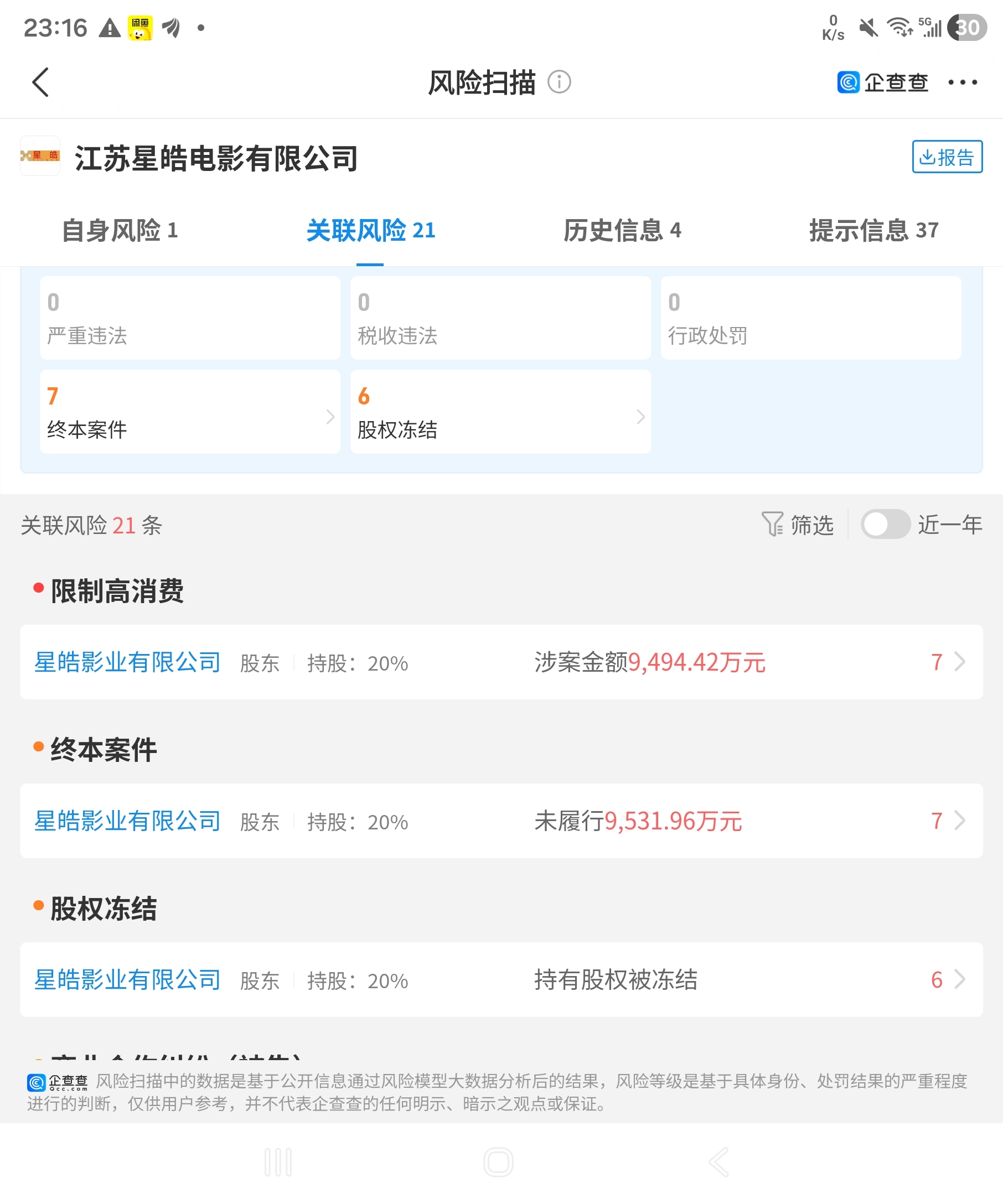Expand the 持有股权被冻结 row chevron

(960, 979)
